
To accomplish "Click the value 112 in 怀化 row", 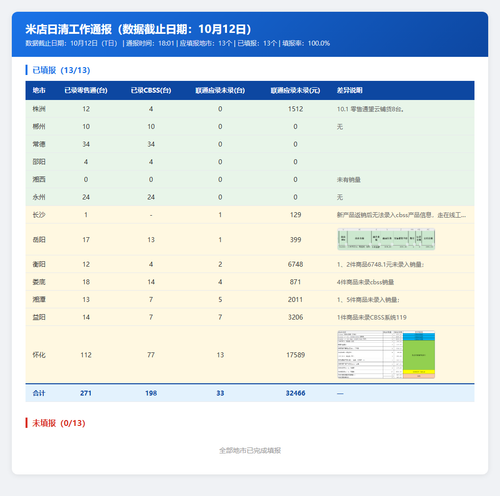I will (x=86, y=355).
